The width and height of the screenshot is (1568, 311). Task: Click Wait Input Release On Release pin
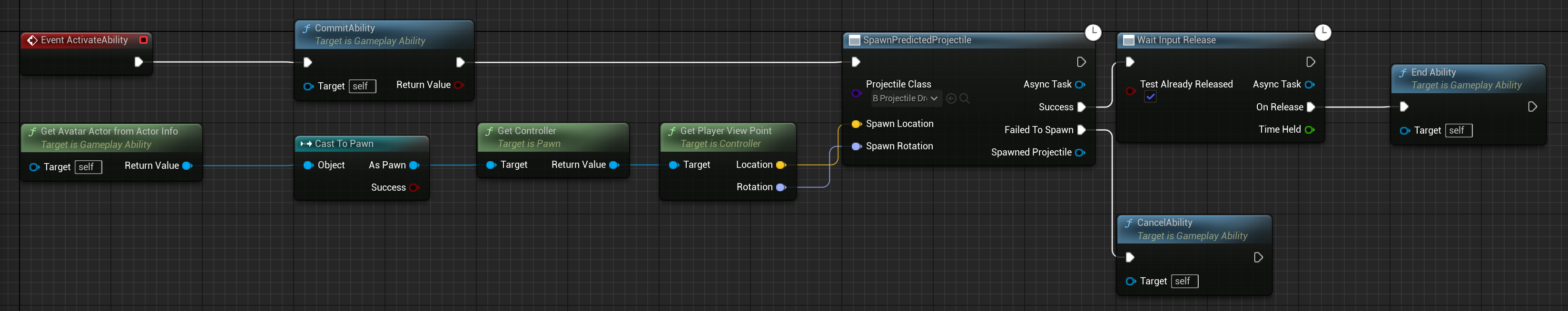click(x=1311, y=107)
